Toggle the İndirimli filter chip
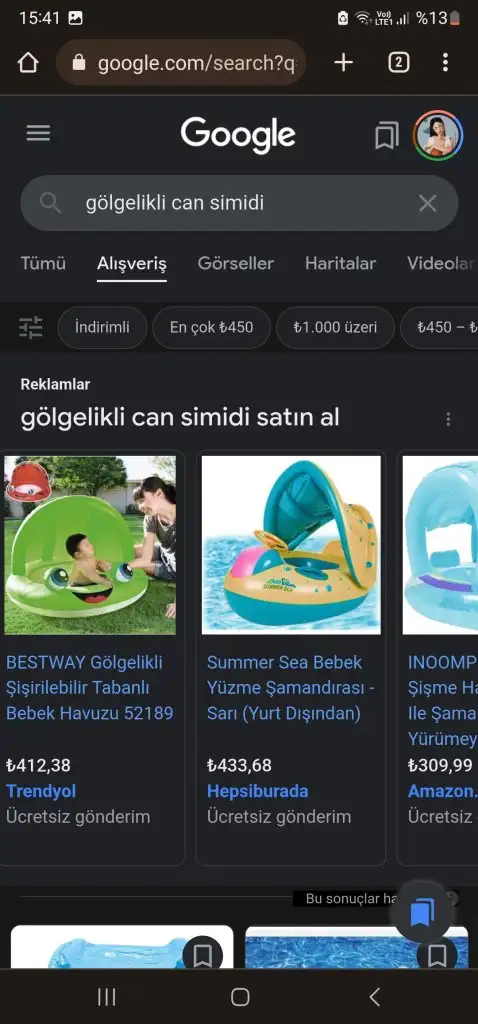478x1024 pixels. point(102,327)
